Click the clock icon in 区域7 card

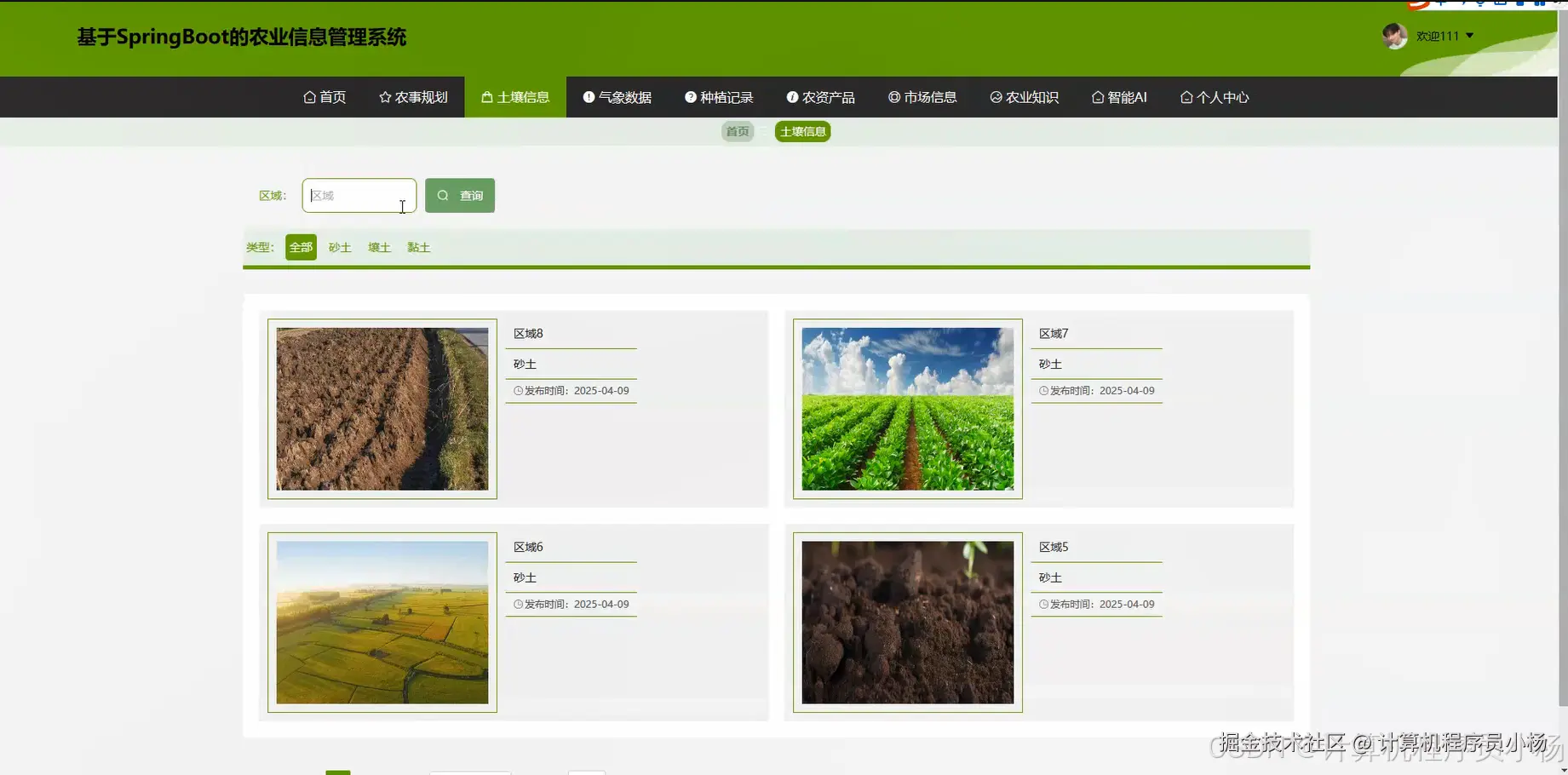1043,391
